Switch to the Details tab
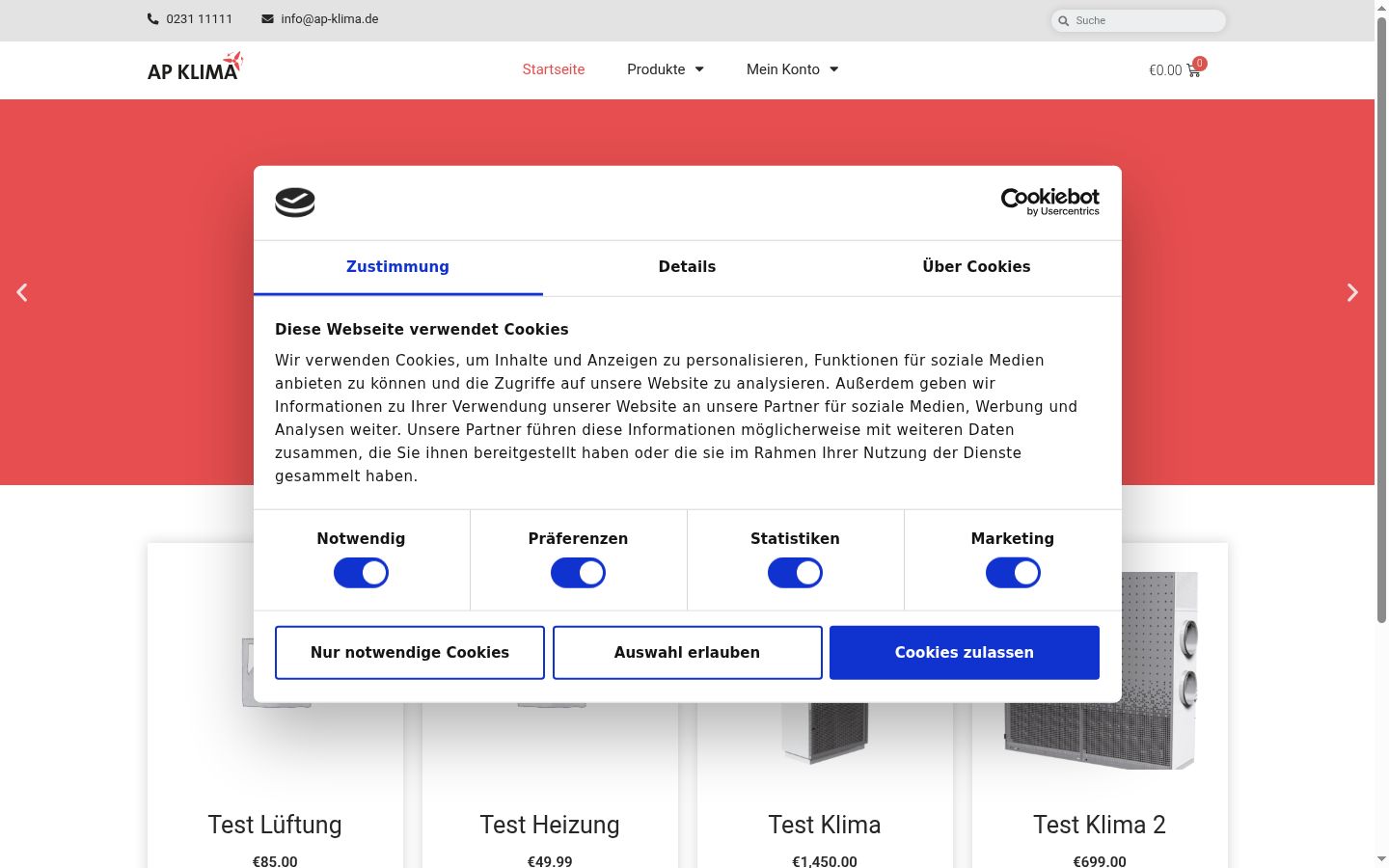This screenshot has height=868, width=1389. (x=687, y=267)
